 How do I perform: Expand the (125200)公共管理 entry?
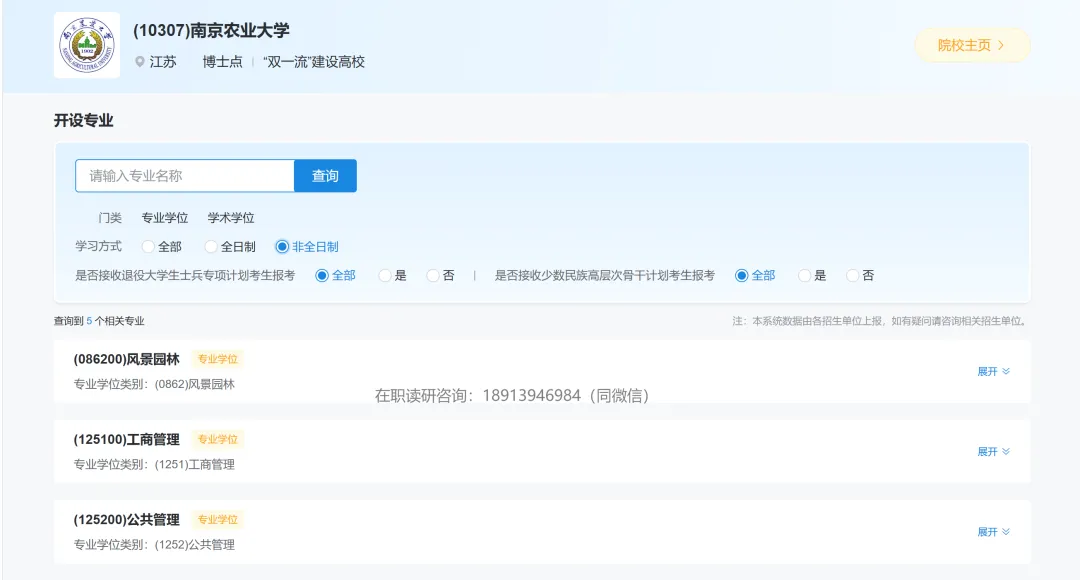click(993, 532)
